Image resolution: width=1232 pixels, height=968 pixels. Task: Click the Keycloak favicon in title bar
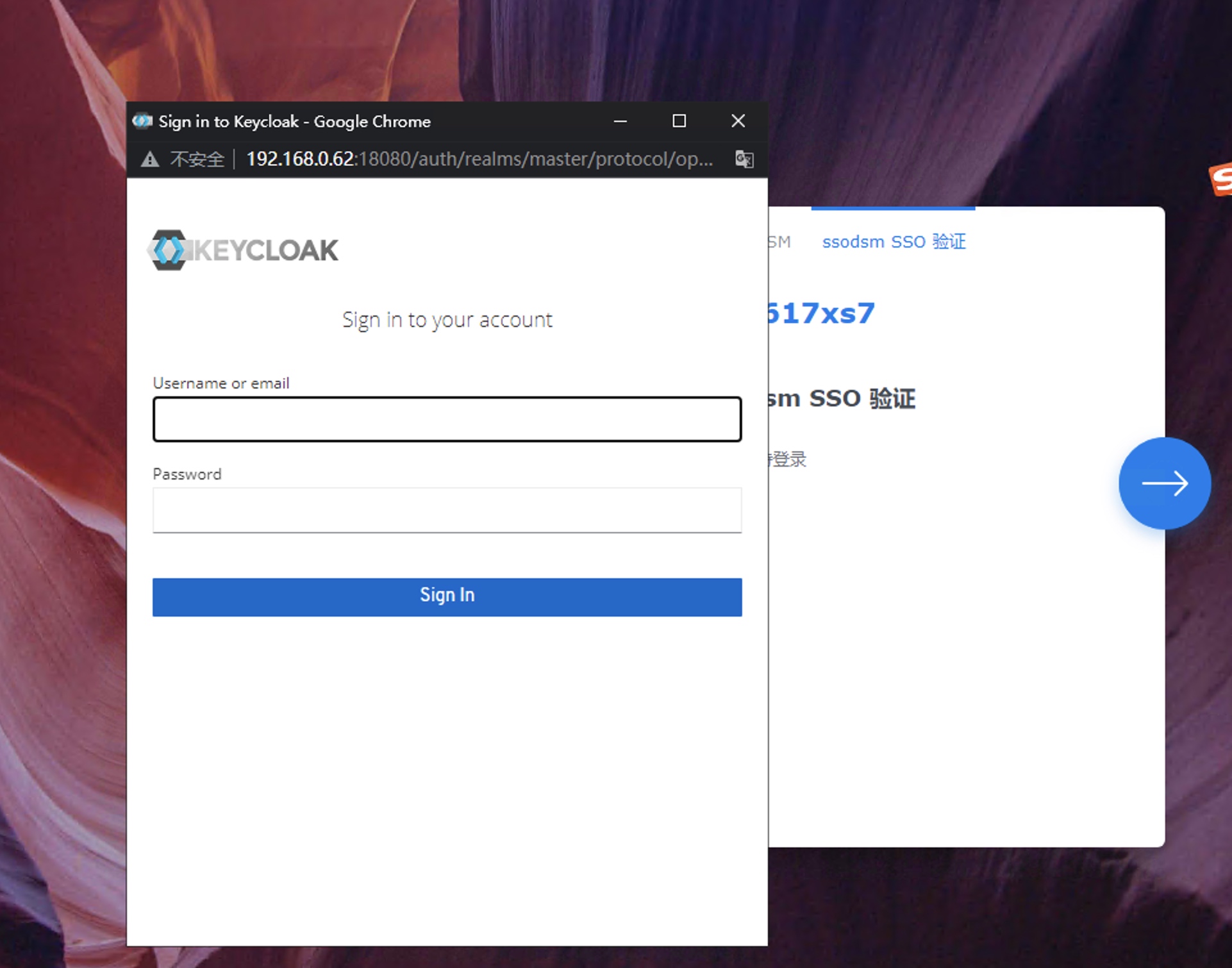coord(142,121)
